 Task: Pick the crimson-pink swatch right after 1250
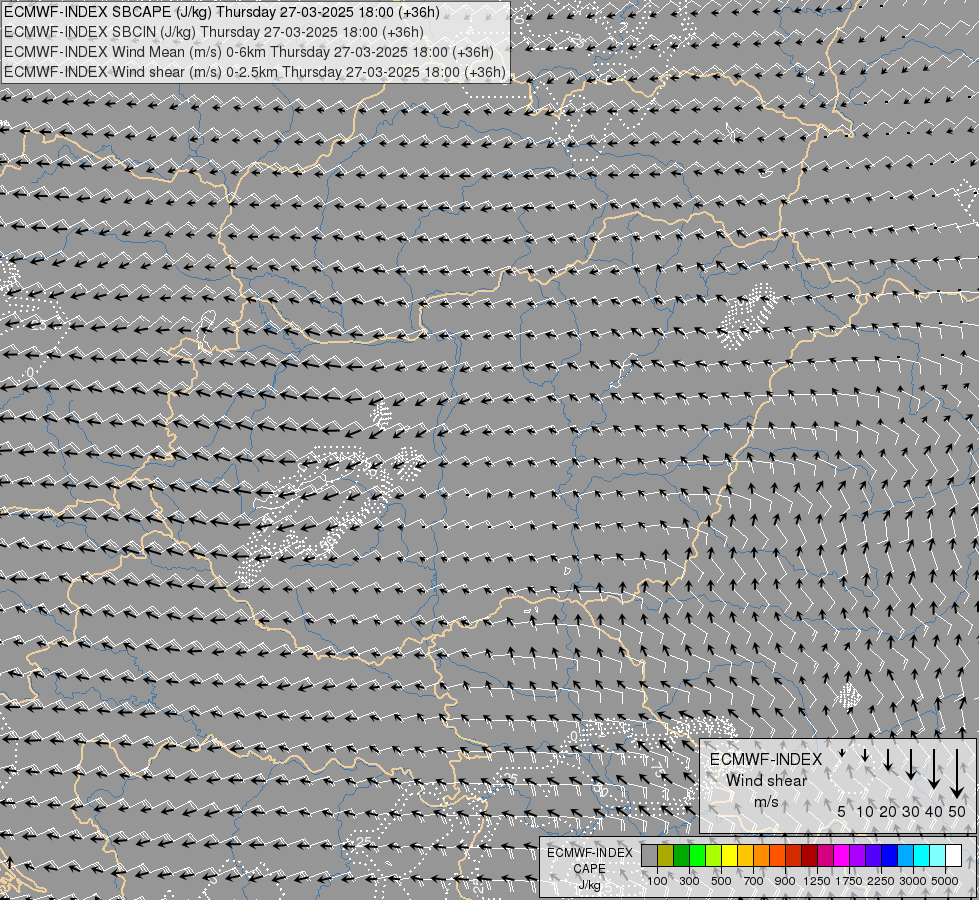tap(825, 856)
